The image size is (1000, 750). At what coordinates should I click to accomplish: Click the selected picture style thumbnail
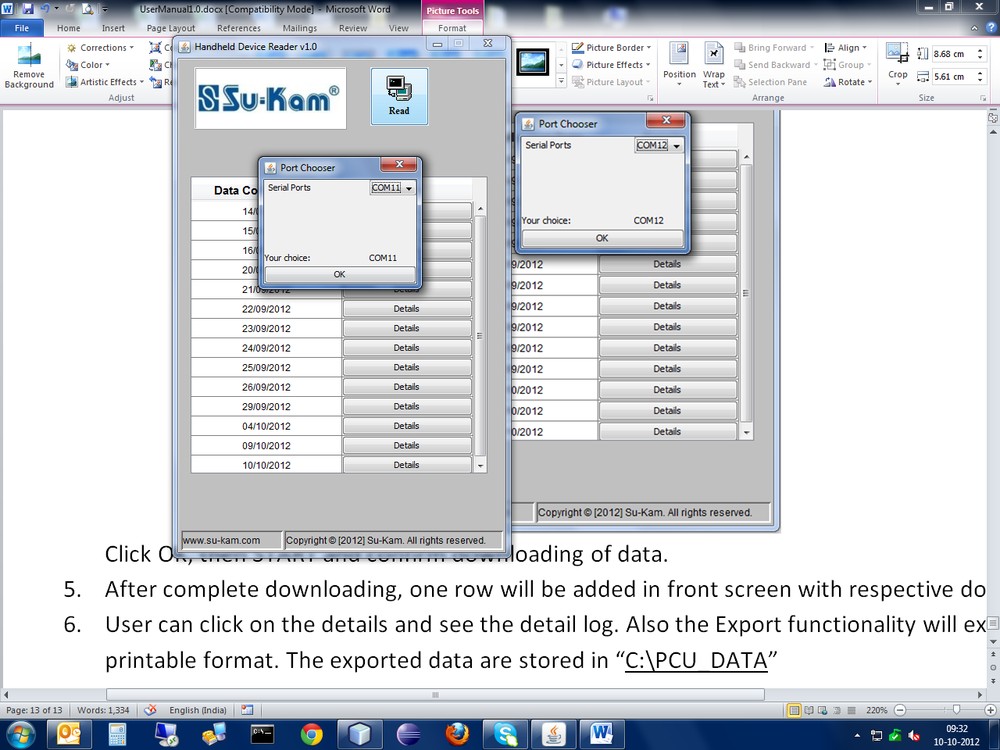point(533,62)
